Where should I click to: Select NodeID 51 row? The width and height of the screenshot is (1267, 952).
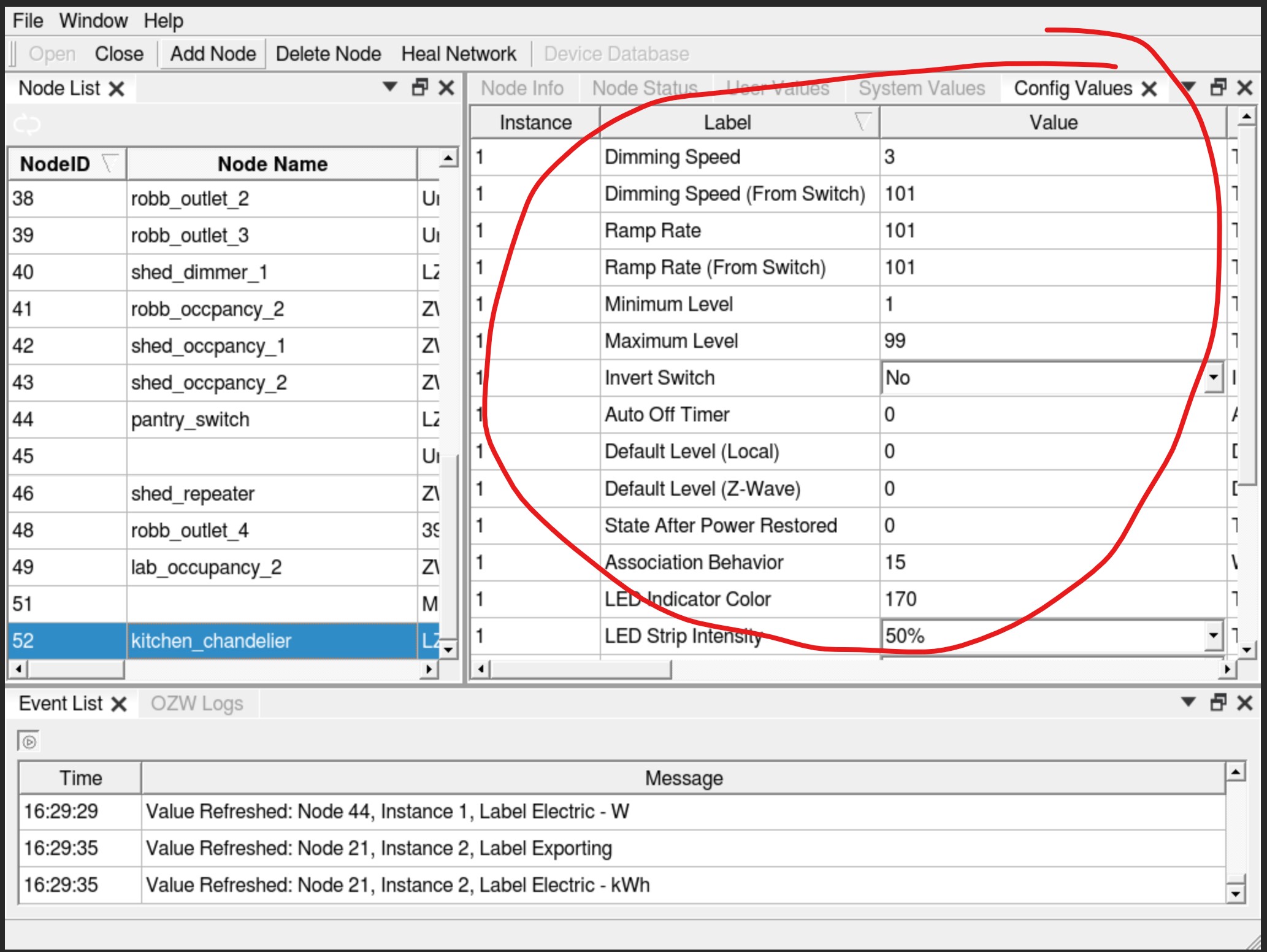click(224, 604)
